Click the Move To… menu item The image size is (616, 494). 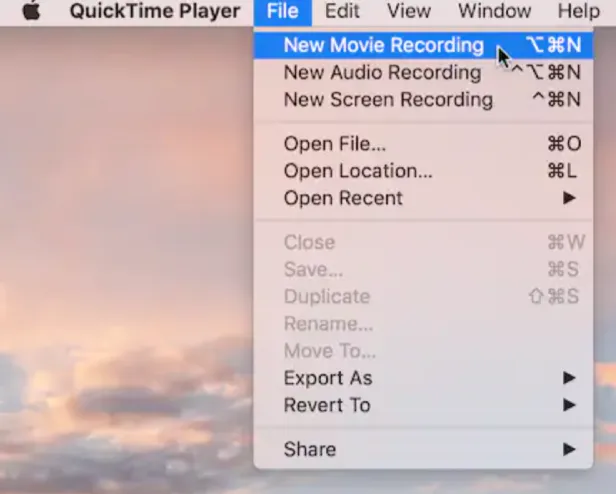point(330,351)
